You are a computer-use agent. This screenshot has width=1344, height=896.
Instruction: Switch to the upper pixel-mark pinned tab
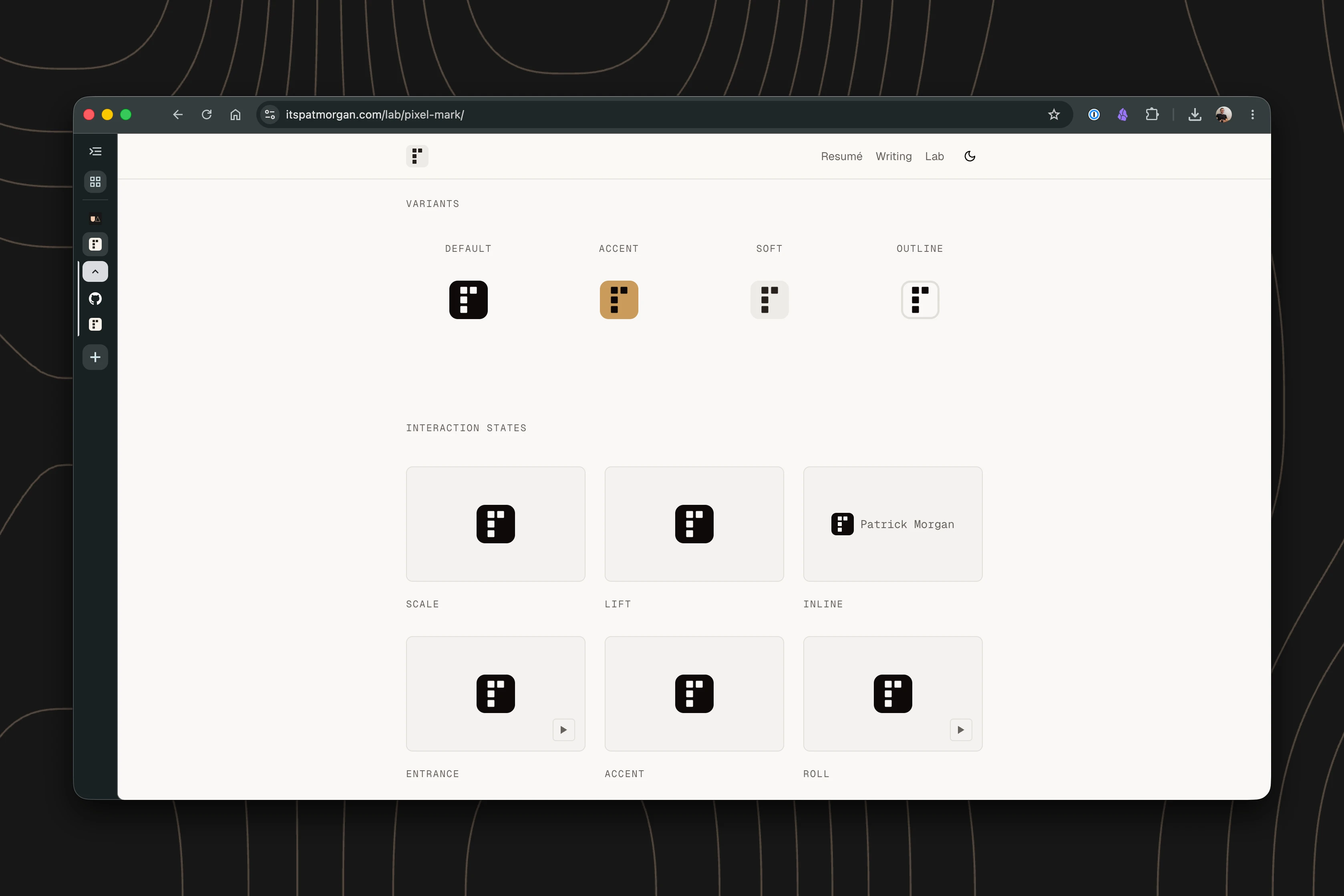coord(95,245)
